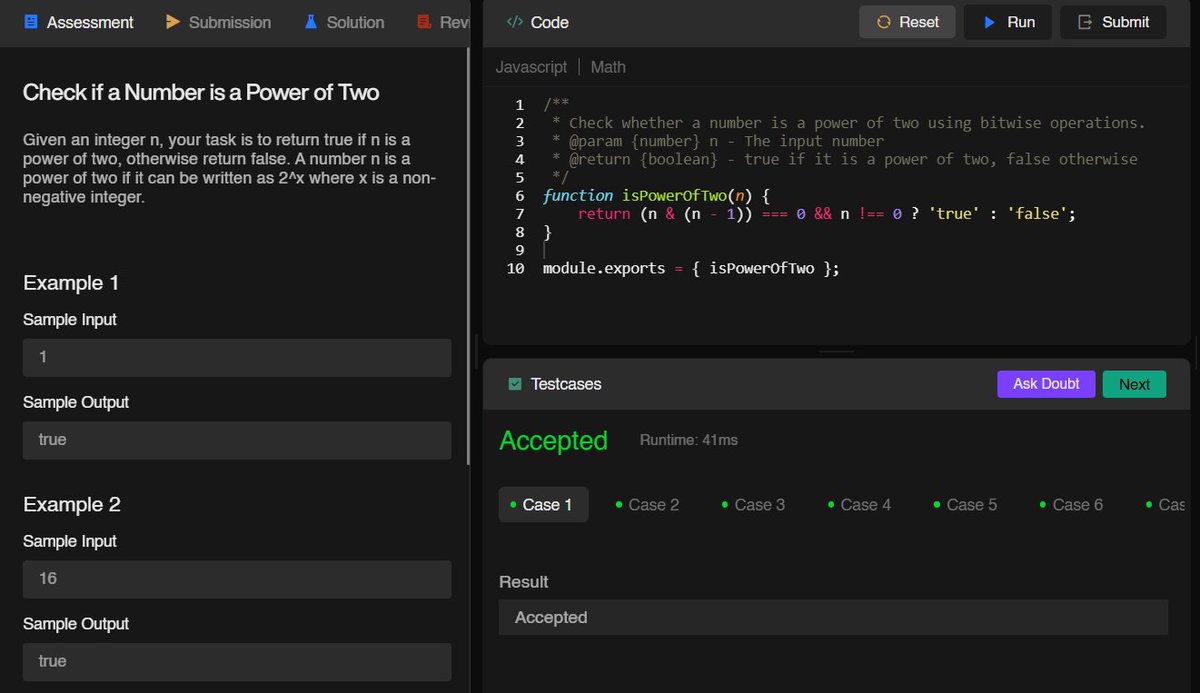Click the Math tag
1200x693 pixels.
[x=608, y=67]
